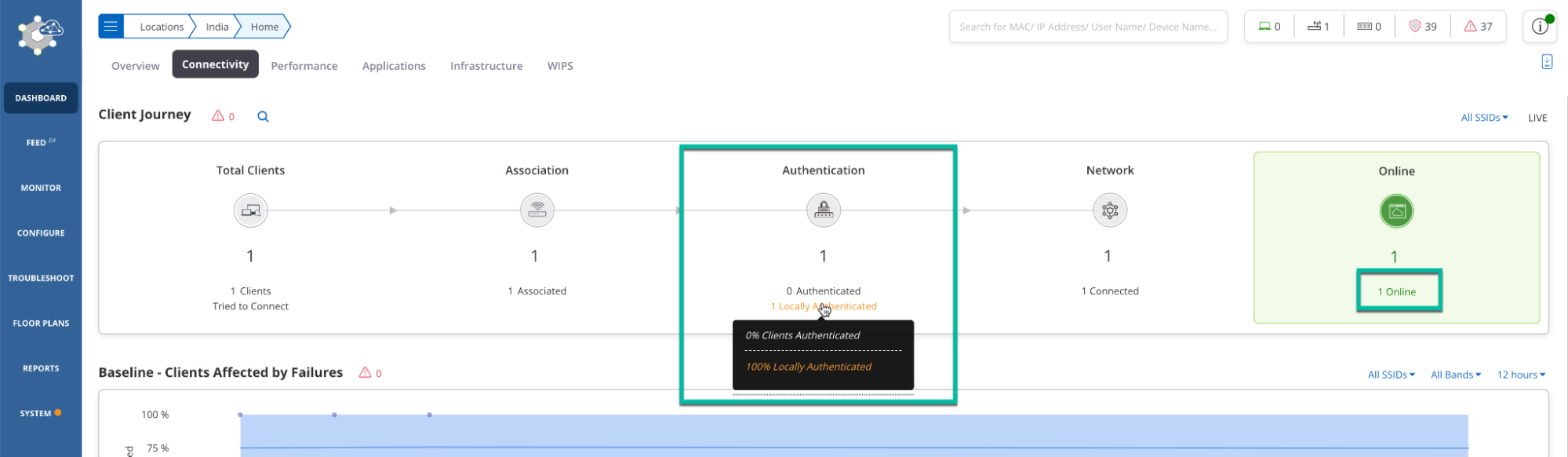The image size is (1568, 457).
Task: Click the alerts triangle counter showing 37
Action: (1478, 27)
